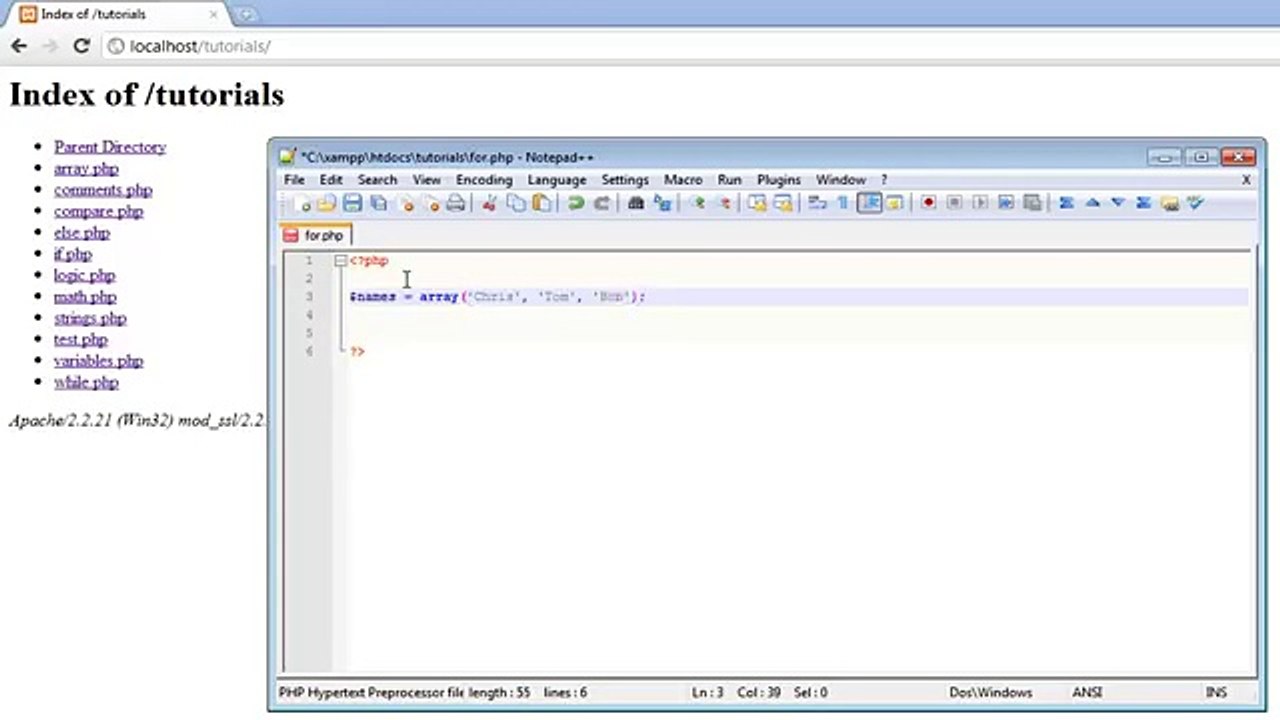The image size is (1280, 720).
Task: Click the Zoom Out toolbar icon
Action: coord(724,203)
